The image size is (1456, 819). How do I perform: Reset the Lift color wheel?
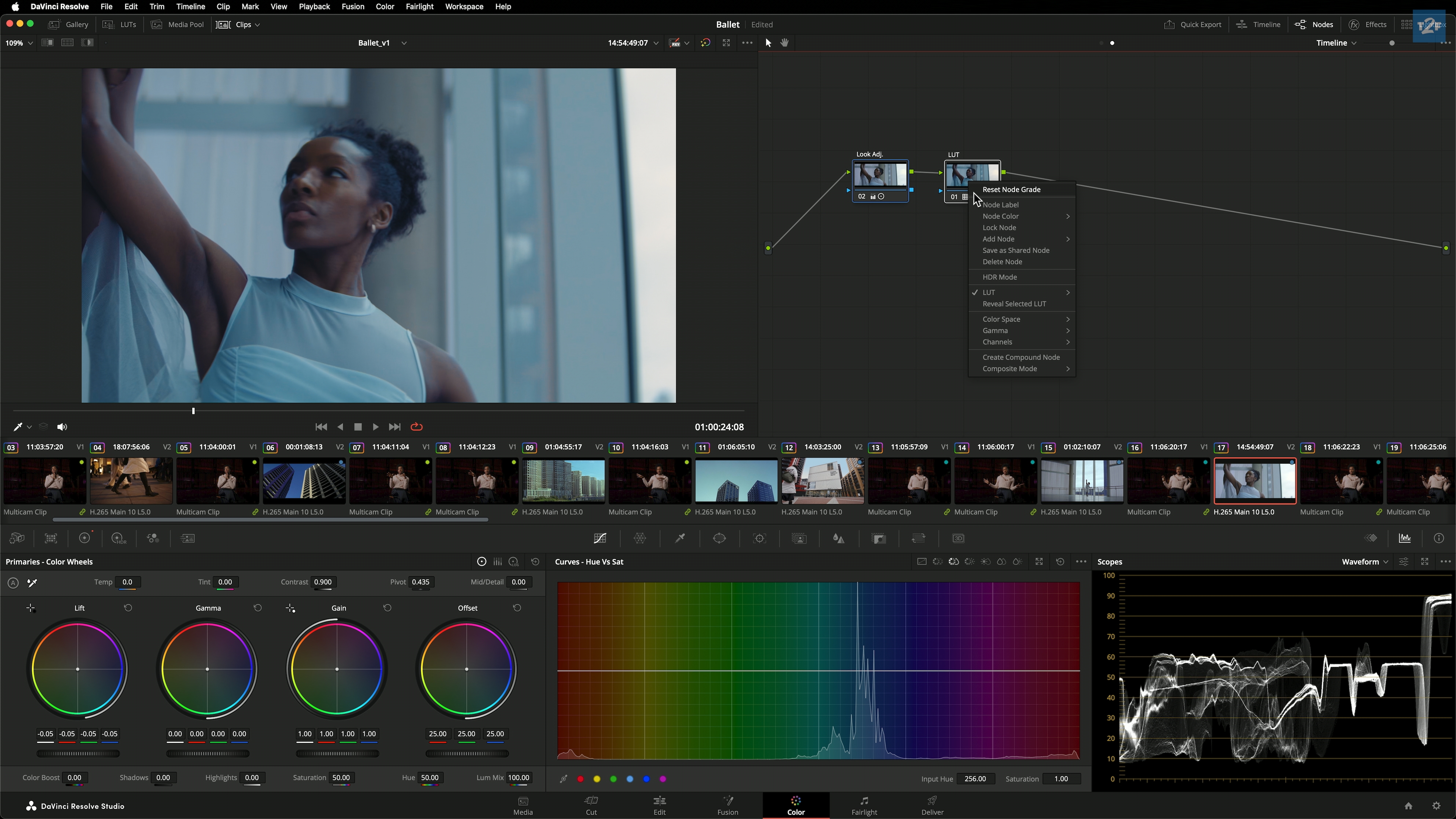pos(128,608)
